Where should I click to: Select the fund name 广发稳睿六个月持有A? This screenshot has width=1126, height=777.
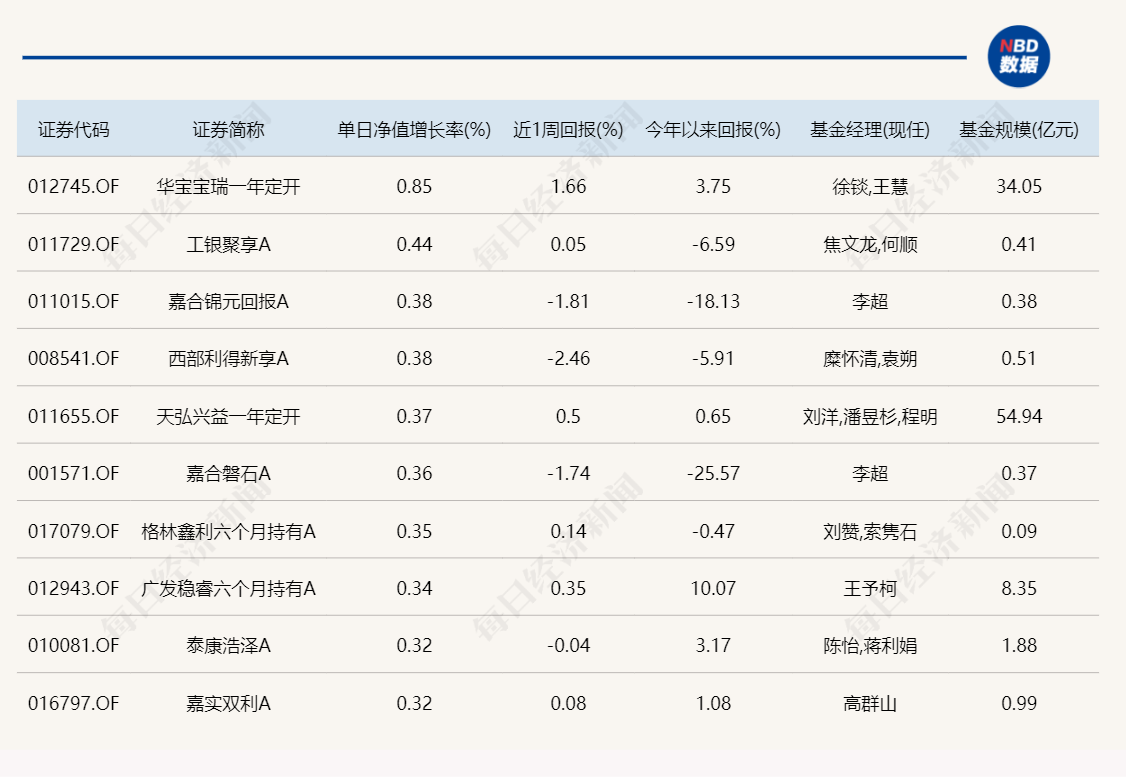coord(228,588)
